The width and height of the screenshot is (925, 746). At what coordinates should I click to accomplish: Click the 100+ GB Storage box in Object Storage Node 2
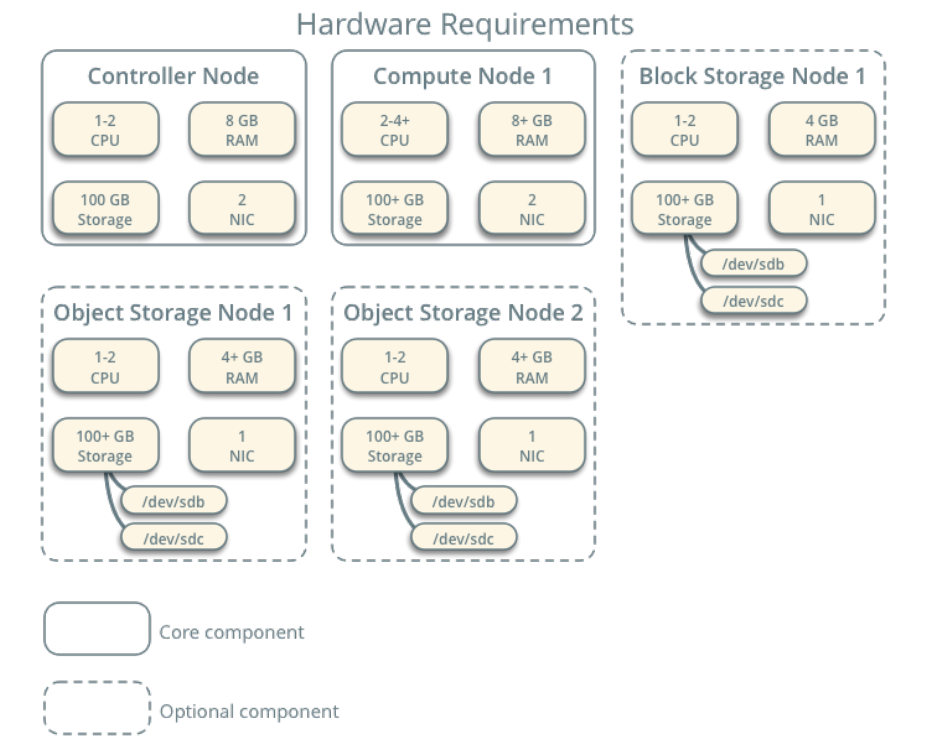click(x=394, y=444)
